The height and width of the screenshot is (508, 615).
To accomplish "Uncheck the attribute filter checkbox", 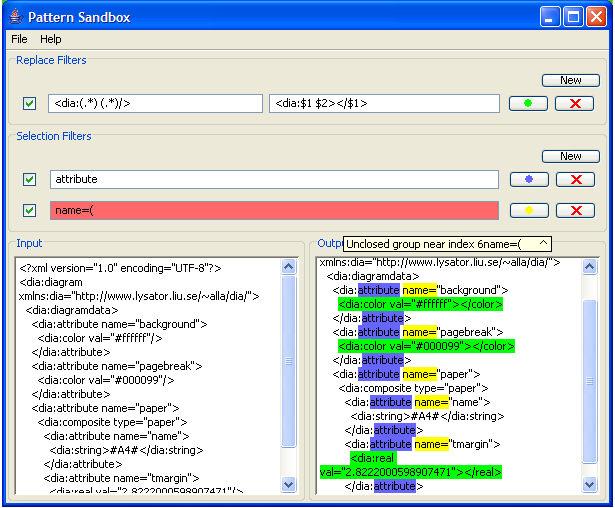I will [x=30, y=179].
